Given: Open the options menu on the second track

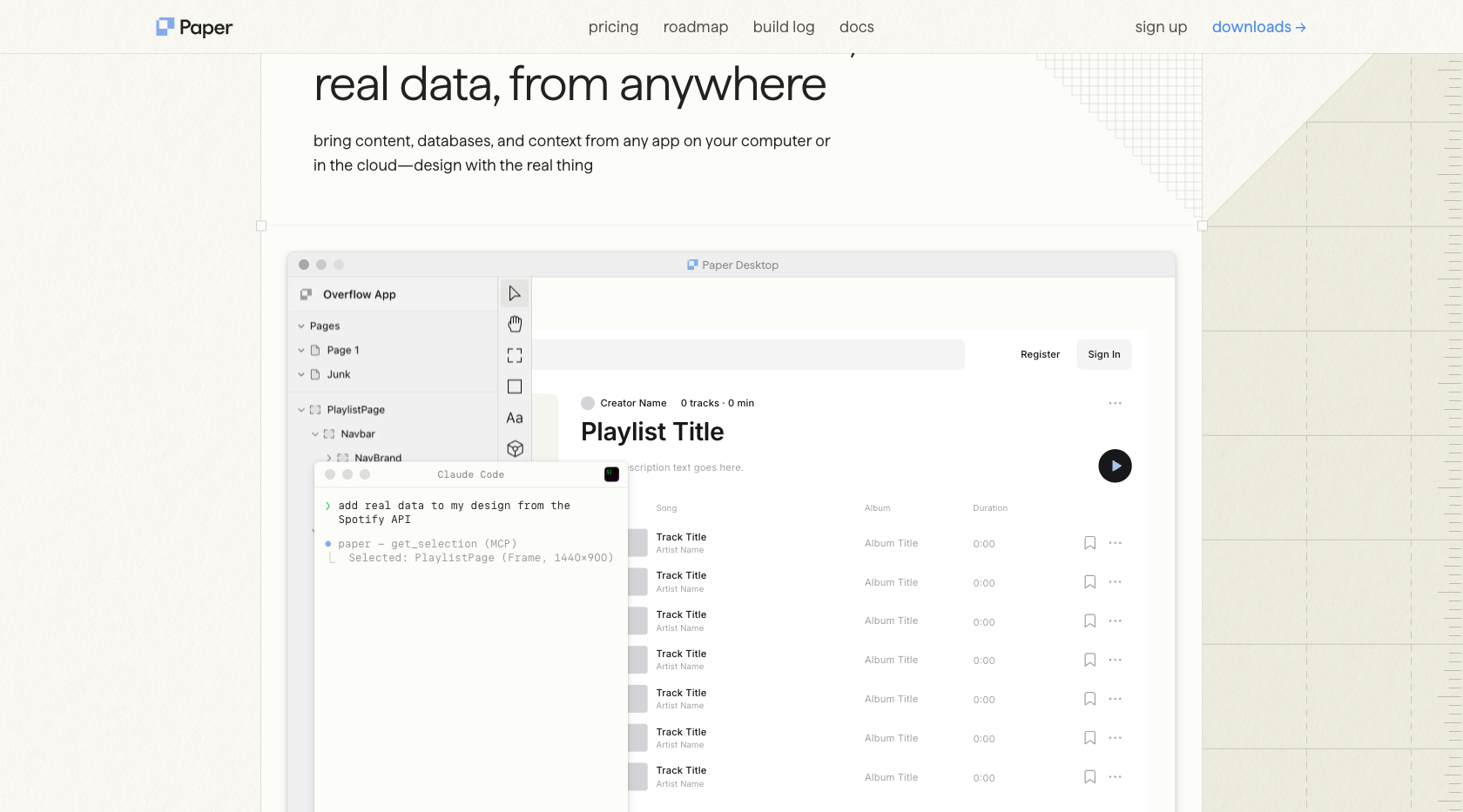Looking at the screenshot, I should pos(1116,581).
